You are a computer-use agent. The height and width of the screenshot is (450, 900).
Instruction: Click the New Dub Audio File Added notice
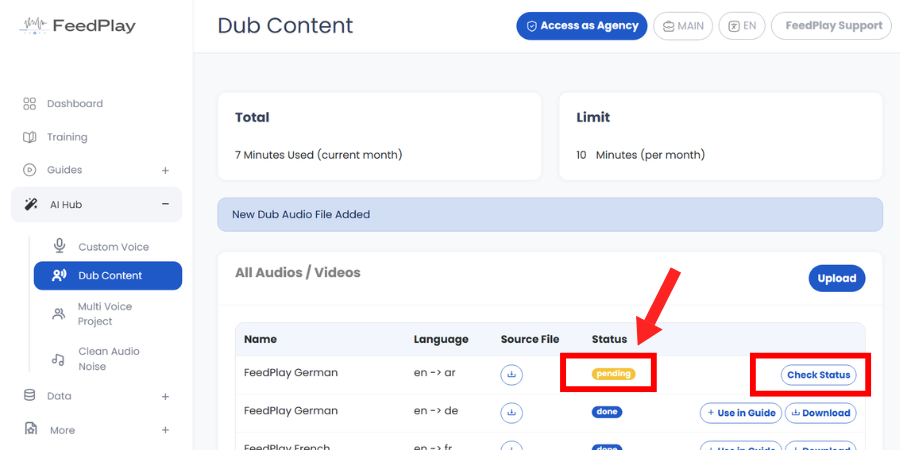point(550,215)
